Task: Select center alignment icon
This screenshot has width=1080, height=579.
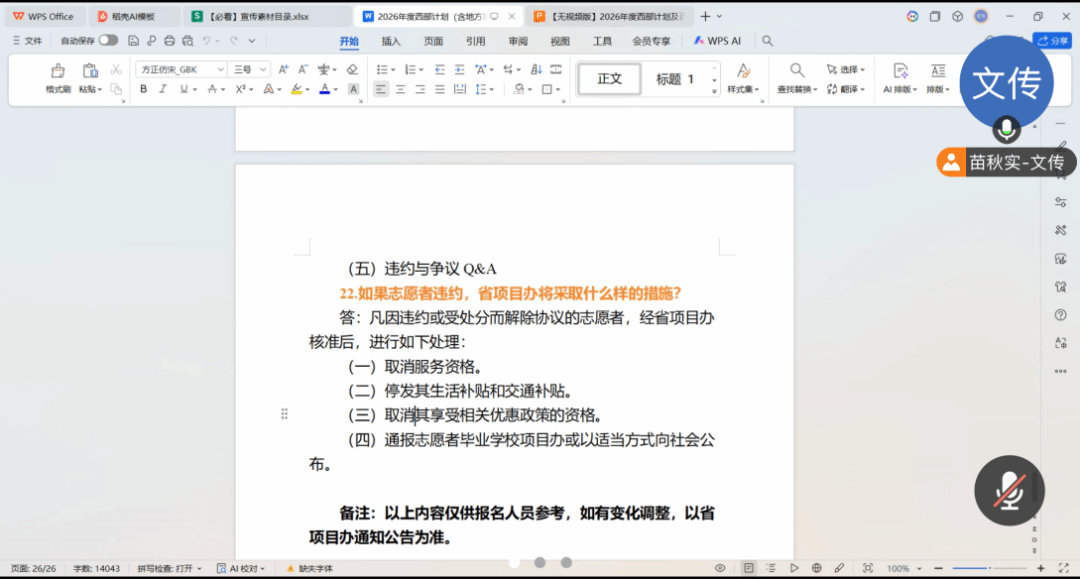Action: (x=400, y=89)
